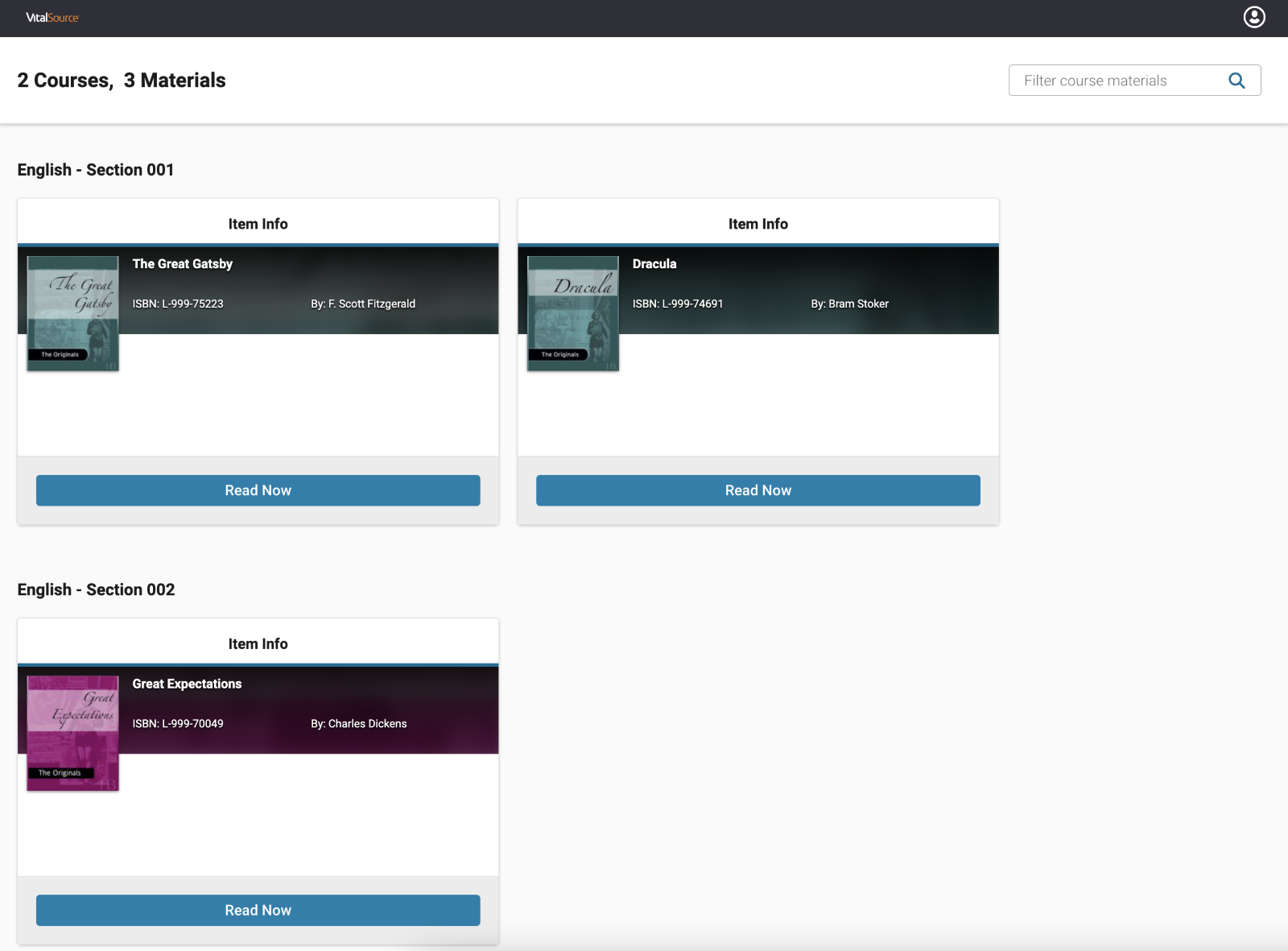Viewport: 1288px width, 951px height.
Task: Click By: F. Scott Fitzgerald text
Action: point(363,304)
